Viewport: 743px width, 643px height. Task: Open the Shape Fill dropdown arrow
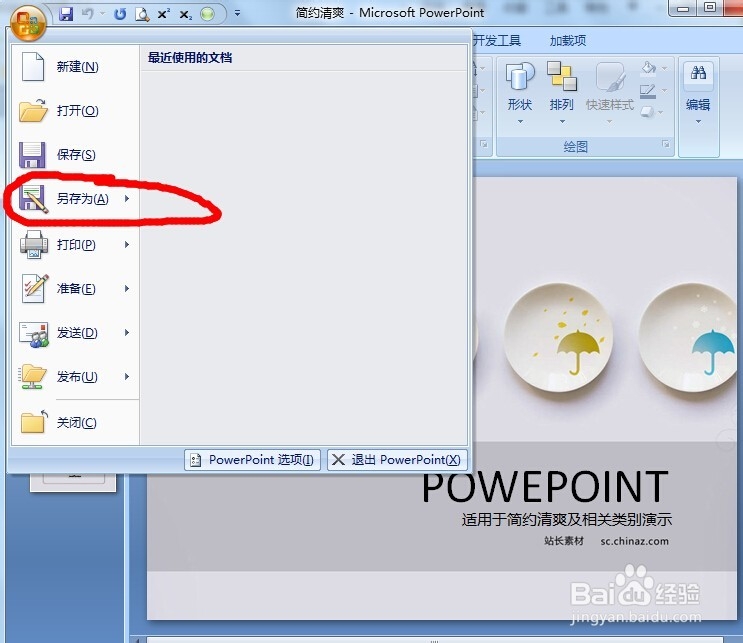coord(664,69)
